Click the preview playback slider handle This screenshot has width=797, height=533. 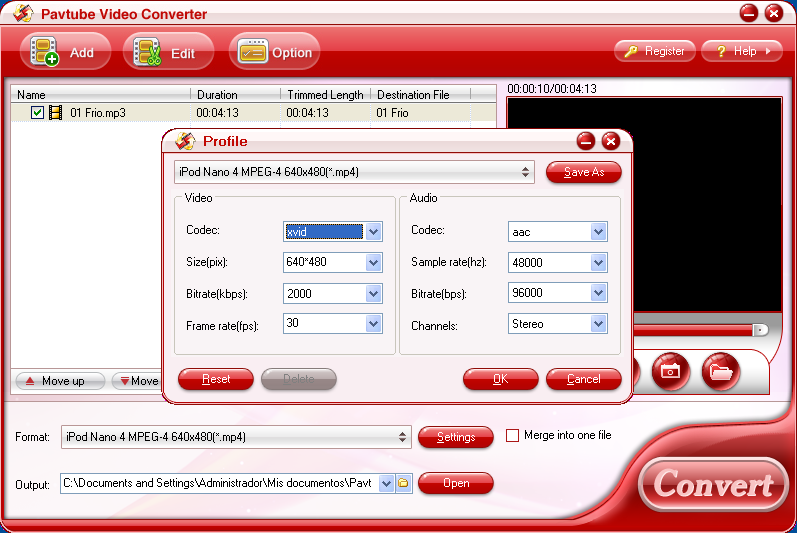[x=760, y=330]
